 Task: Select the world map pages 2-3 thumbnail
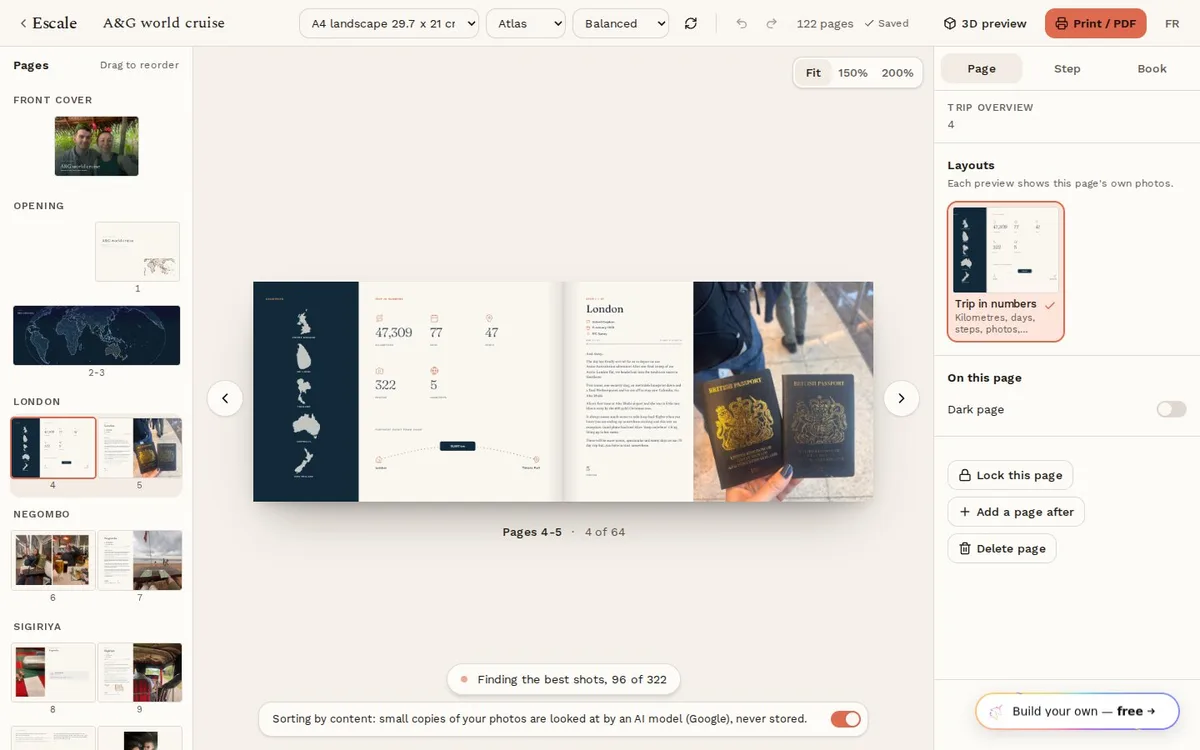97,335
